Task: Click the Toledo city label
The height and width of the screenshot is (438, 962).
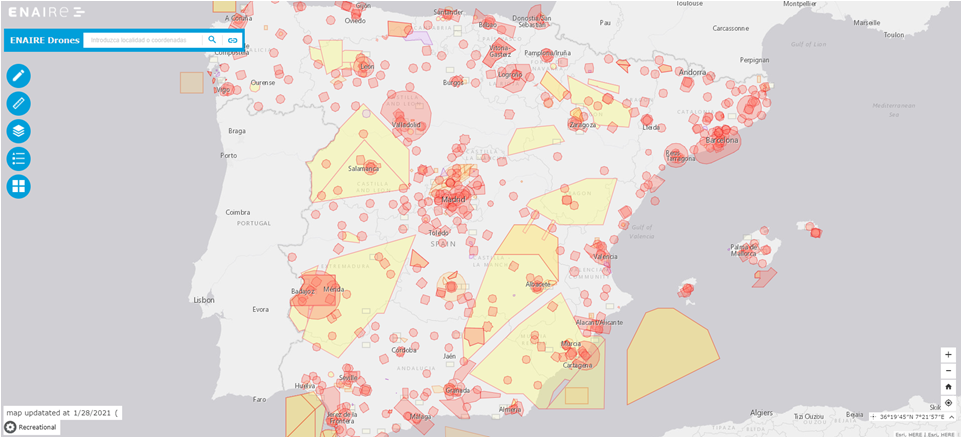Action: [x=439, y=233]
